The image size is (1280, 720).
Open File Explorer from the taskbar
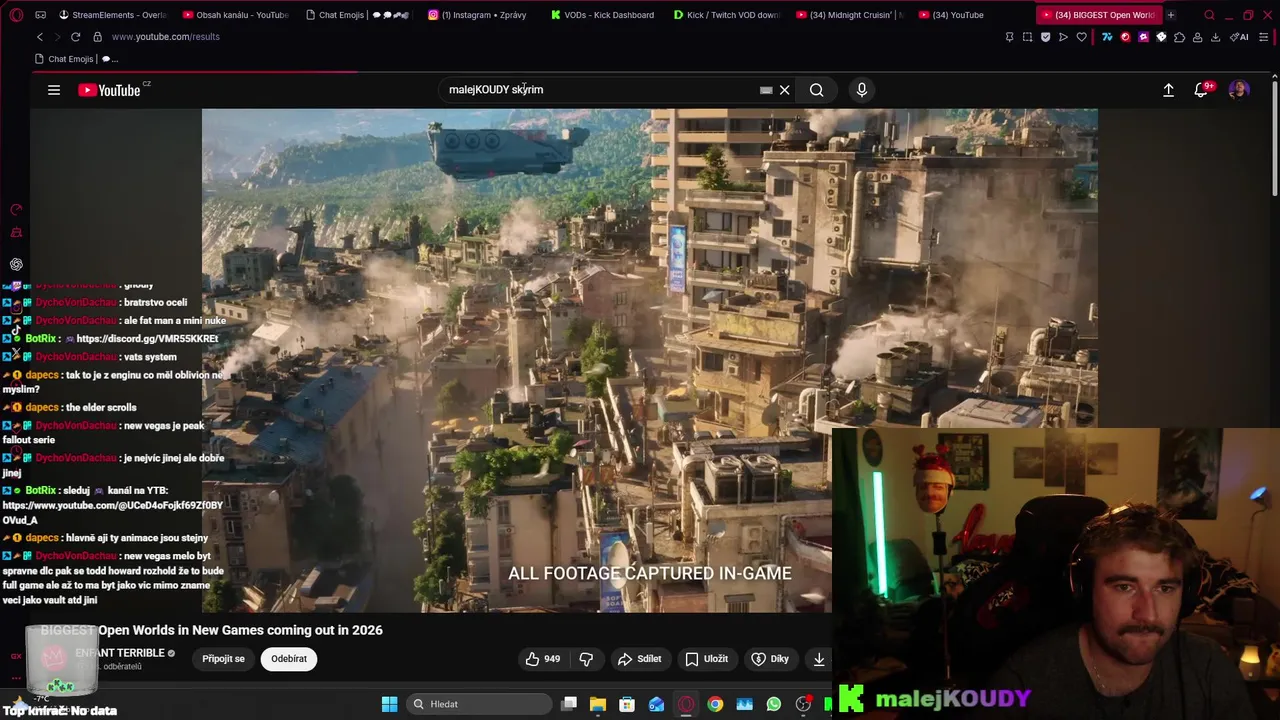click(598, 704)
